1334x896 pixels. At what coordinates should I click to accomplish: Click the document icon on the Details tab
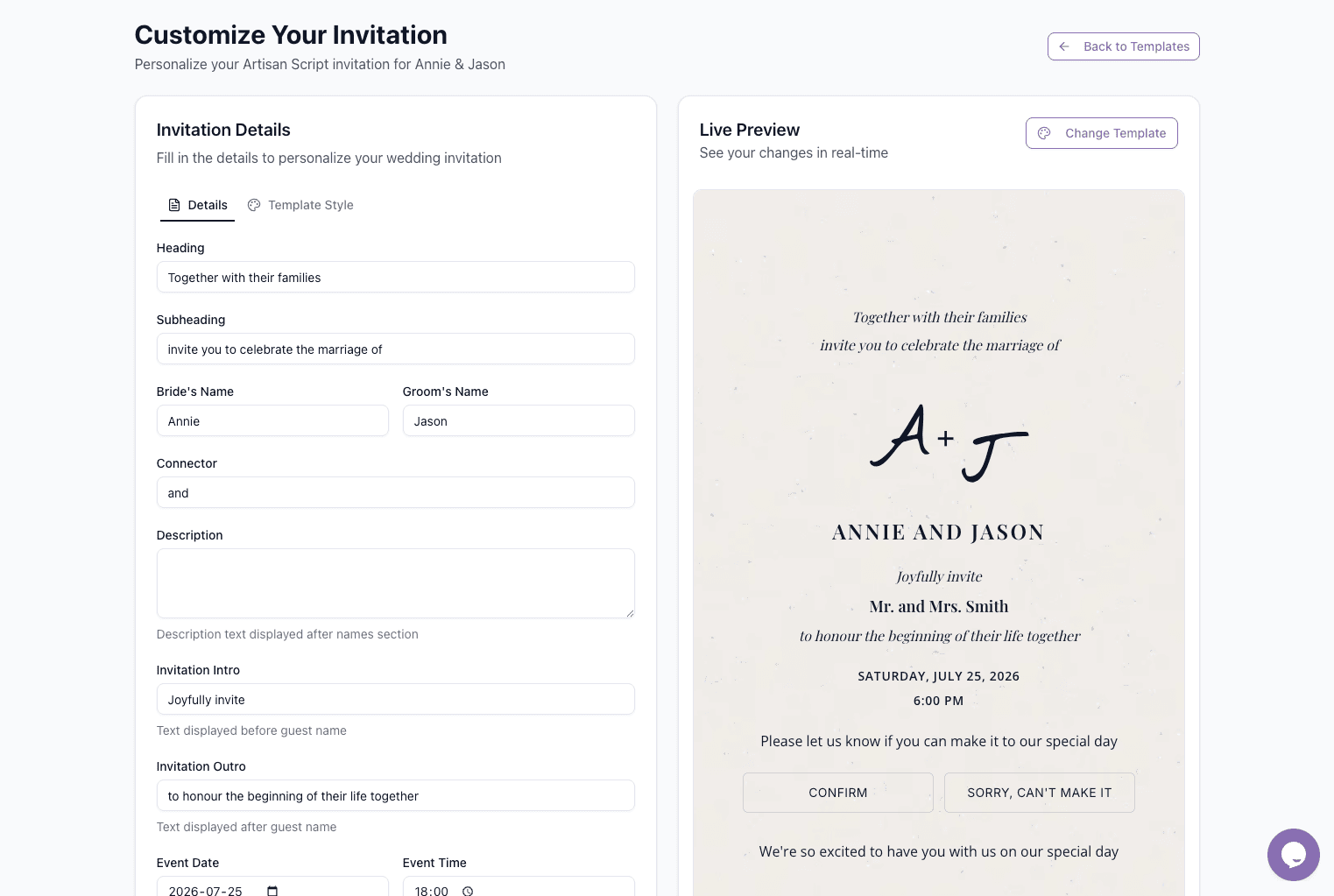173,205
